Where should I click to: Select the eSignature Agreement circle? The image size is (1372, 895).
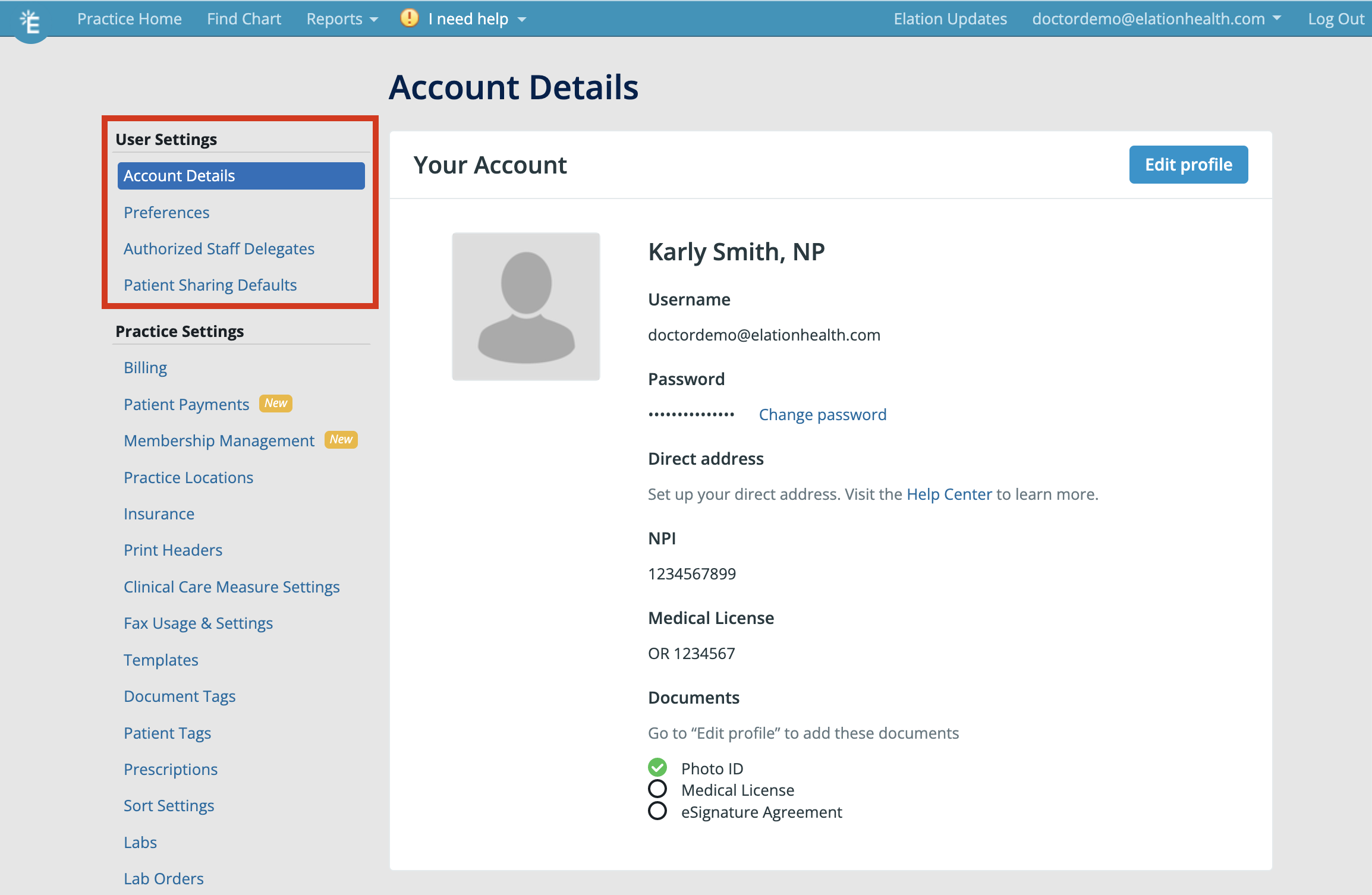657,811
